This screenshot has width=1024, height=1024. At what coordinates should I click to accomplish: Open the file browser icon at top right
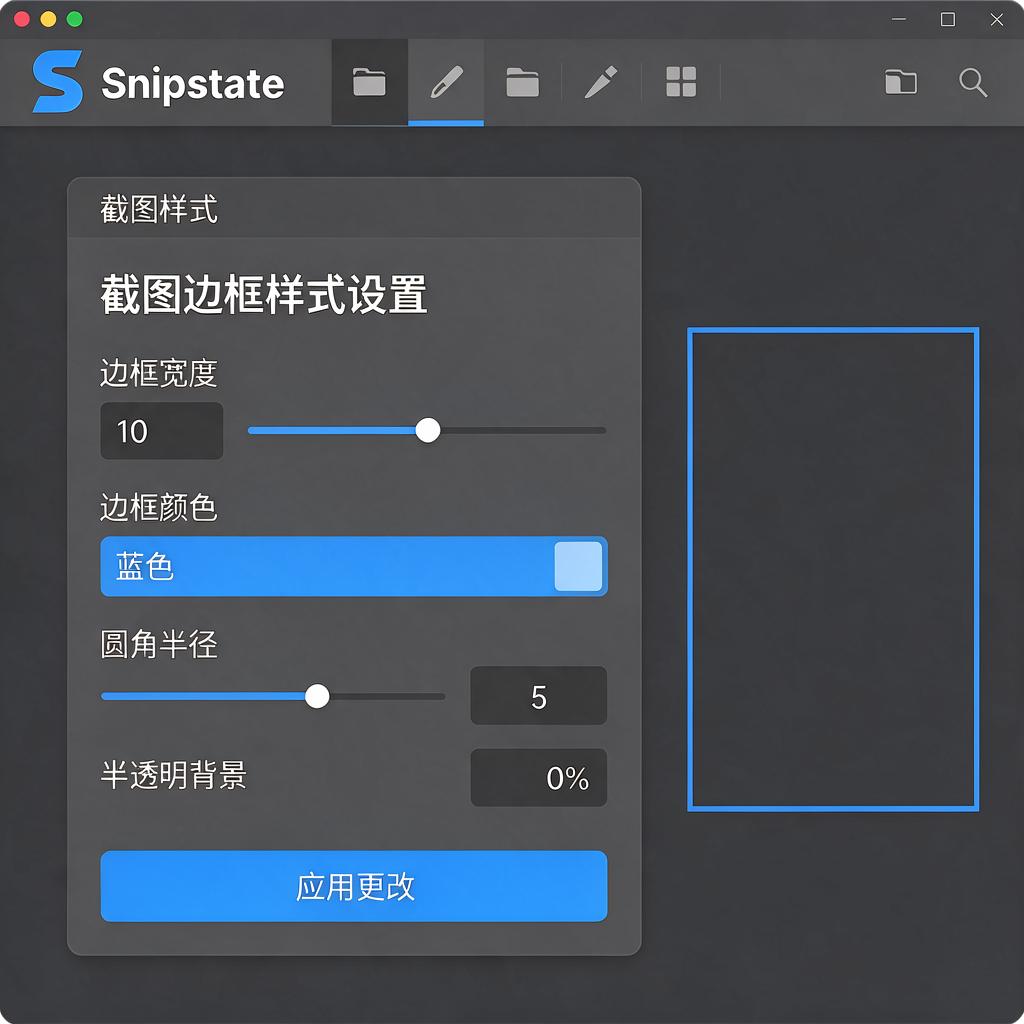901,82
